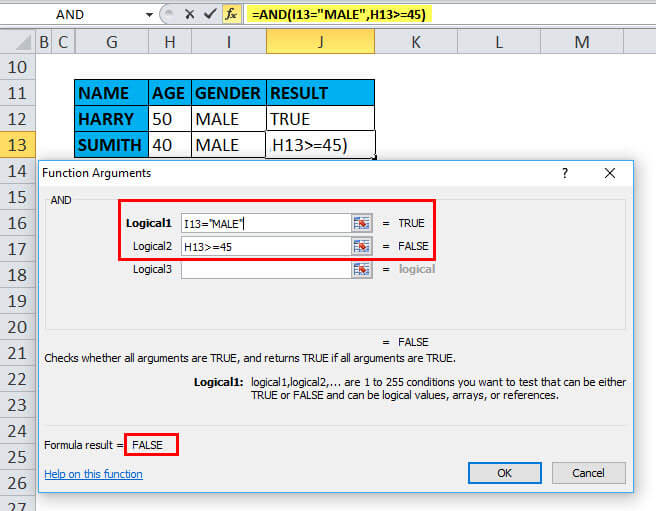
Task: Select row 25 header
Action: (x=18, y=457)
